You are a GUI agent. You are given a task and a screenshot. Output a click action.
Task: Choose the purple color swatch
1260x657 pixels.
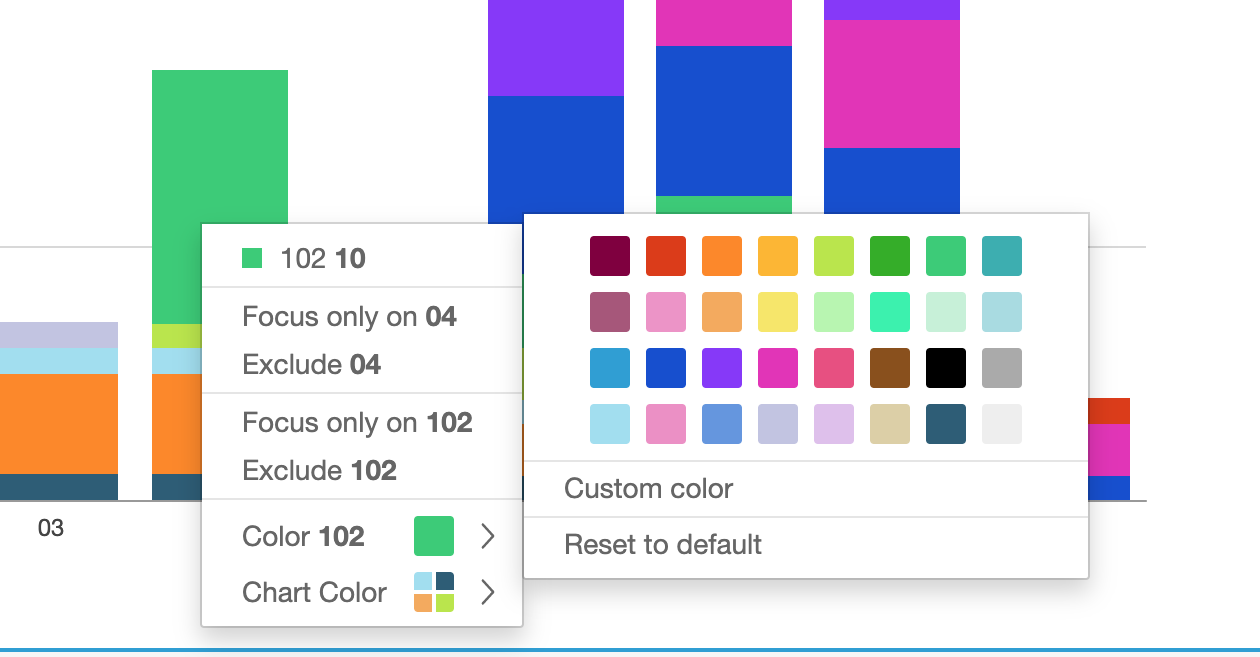(722, 368)
